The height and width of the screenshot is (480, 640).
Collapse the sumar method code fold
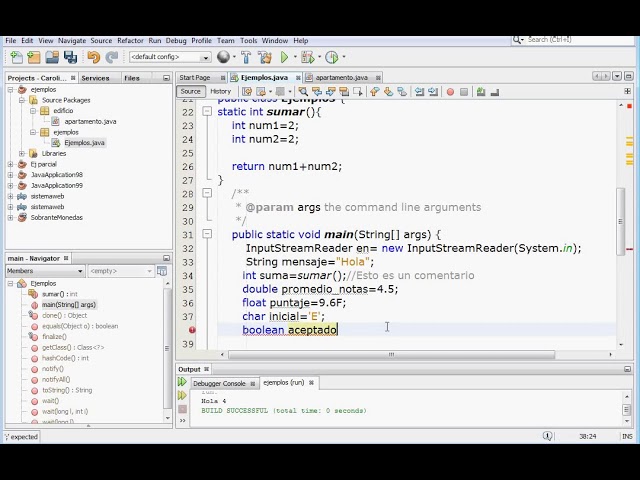pos(207,111)
